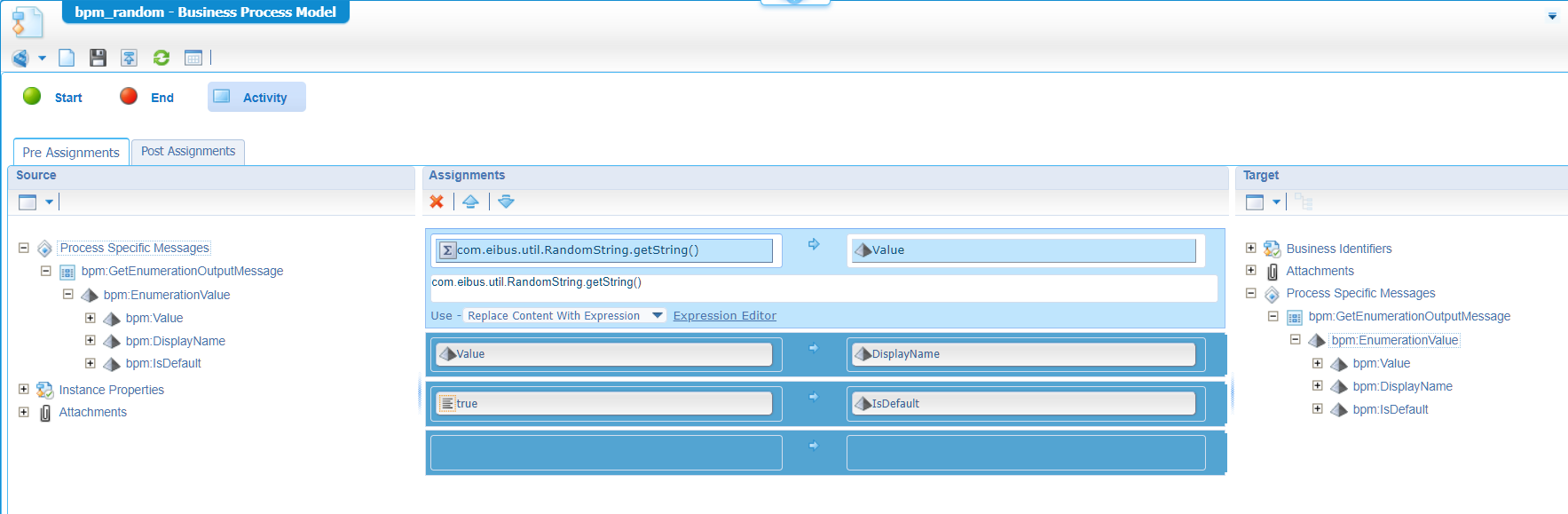Click the Source panel view icon
This screenshot has height=514, width=1568.
[28, 202]
